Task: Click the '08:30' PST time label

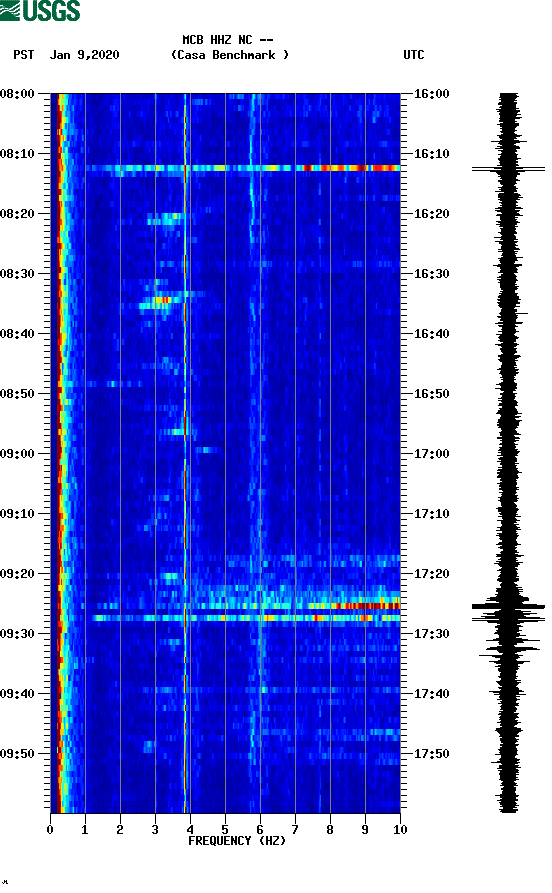Action: pos(17,273)
